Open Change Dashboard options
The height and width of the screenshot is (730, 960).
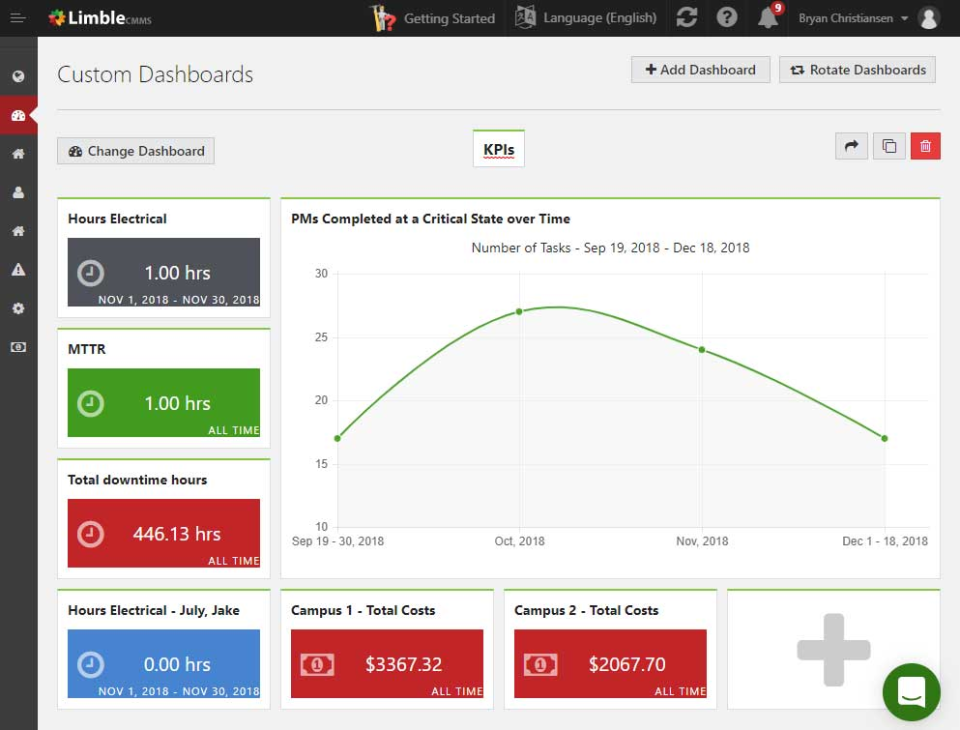[135, 151]
